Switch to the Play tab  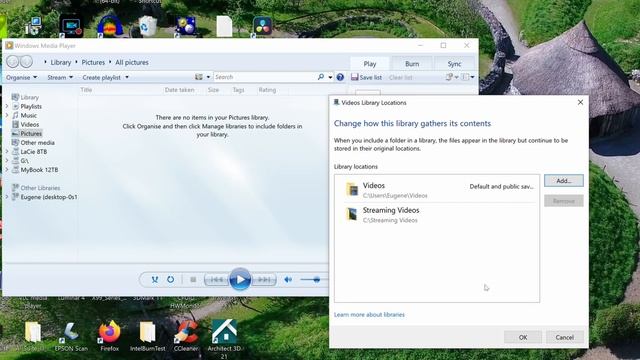pyautogui.click(x=370, y=64)
